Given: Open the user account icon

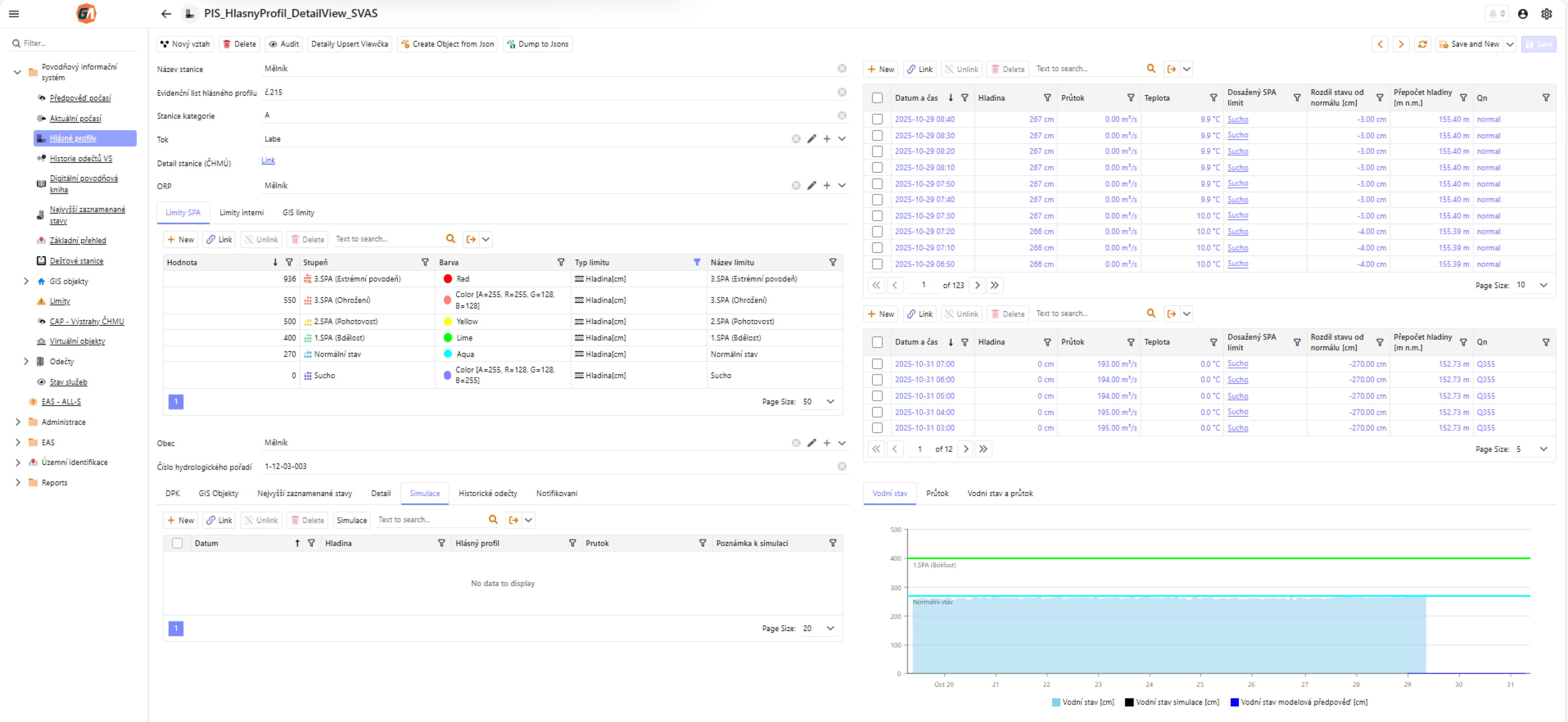Looking at the screenshot, I should (x=1522, y=14).
